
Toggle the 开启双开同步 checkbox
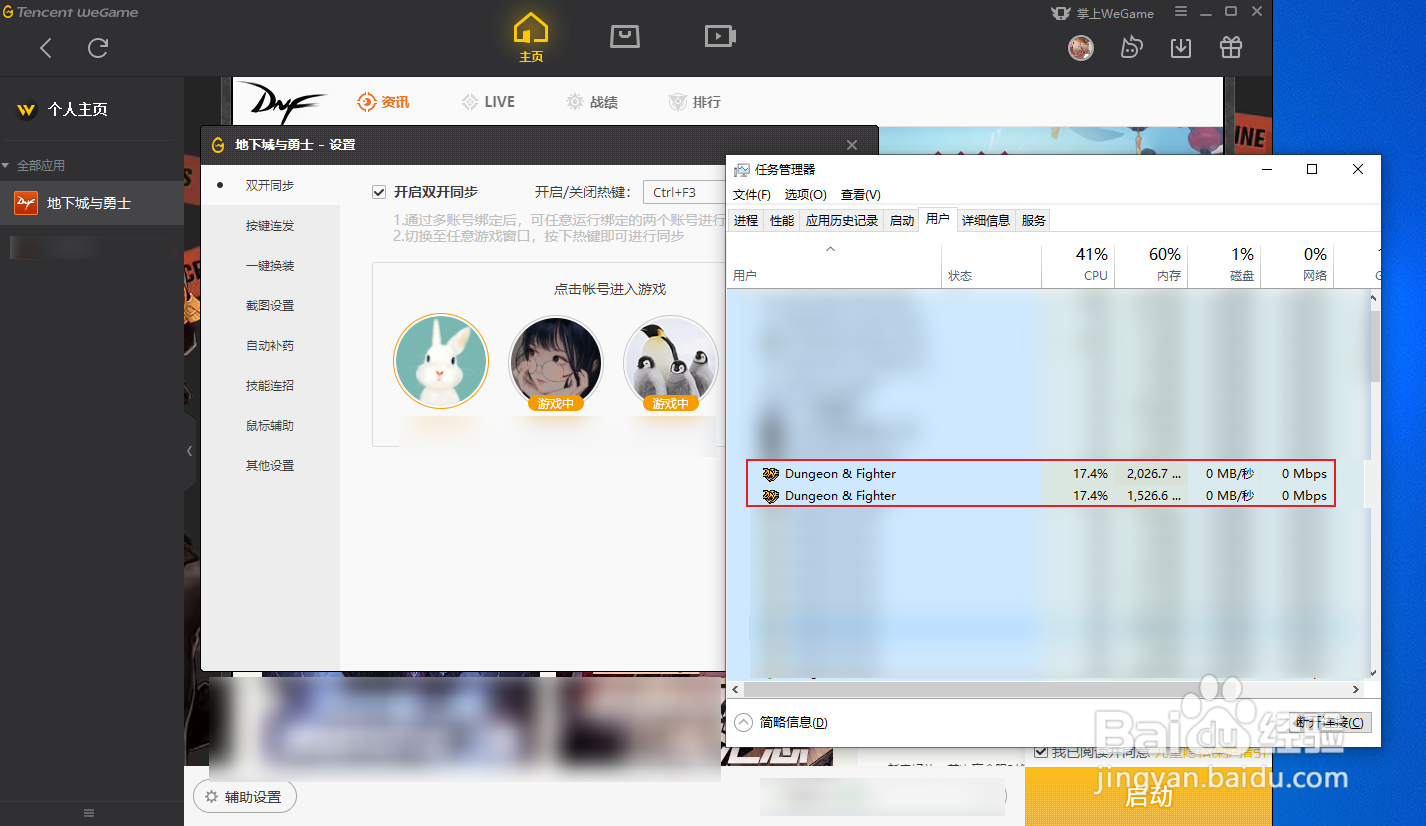(x=379, y=192)
